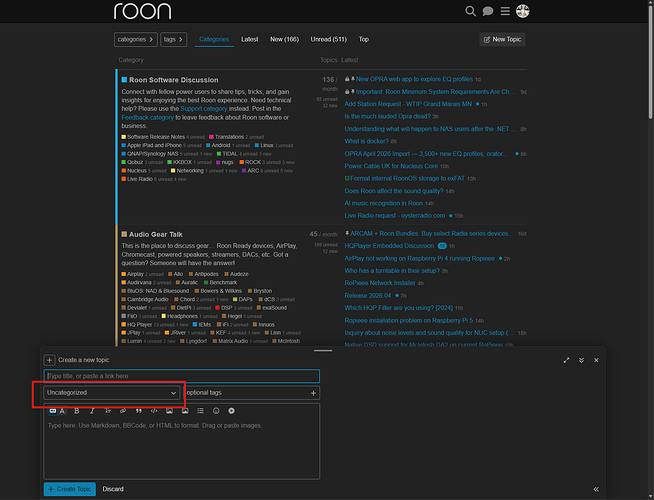Viewport: 654px width, 500px height.
Task: Open topic 'Add Station Request - WTIP Grand Marais MN'
Action: pyautogui.click(x=408, y=104)
